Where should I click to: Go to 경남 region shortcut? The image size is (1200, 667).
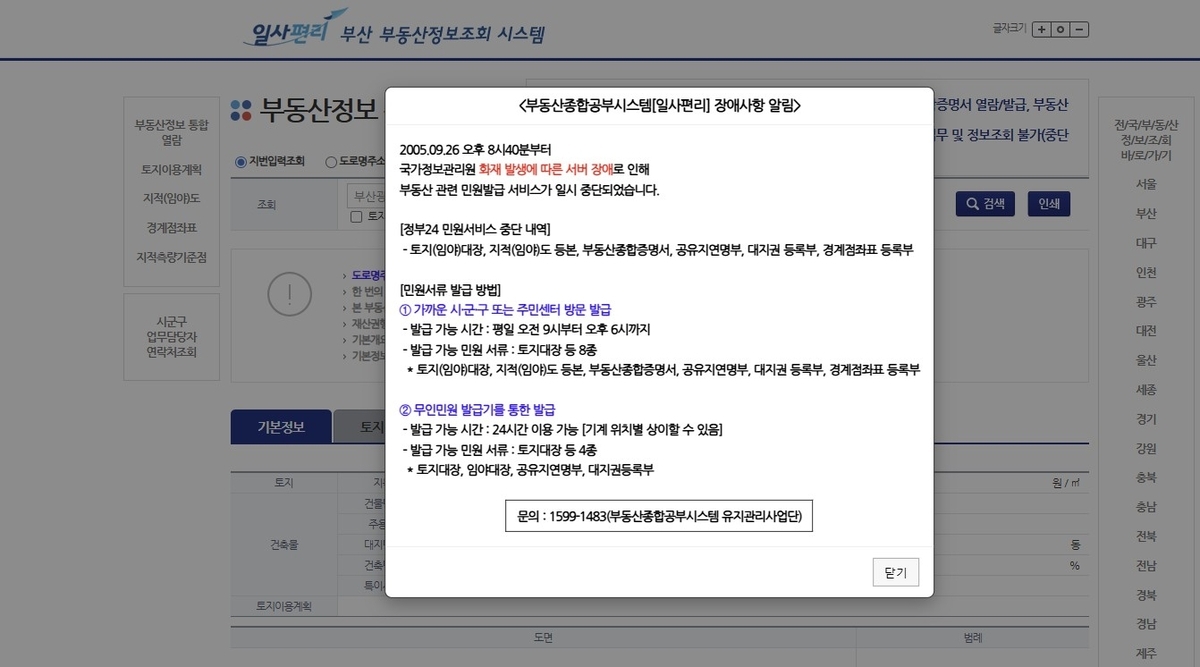pyautogui.click(x=1146, y=624)
